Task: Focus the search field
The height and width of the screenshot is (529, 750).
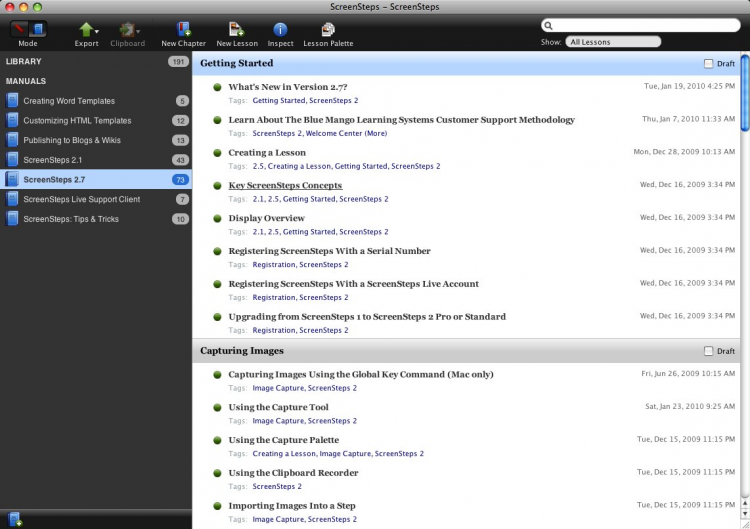Action: [640, 25]
